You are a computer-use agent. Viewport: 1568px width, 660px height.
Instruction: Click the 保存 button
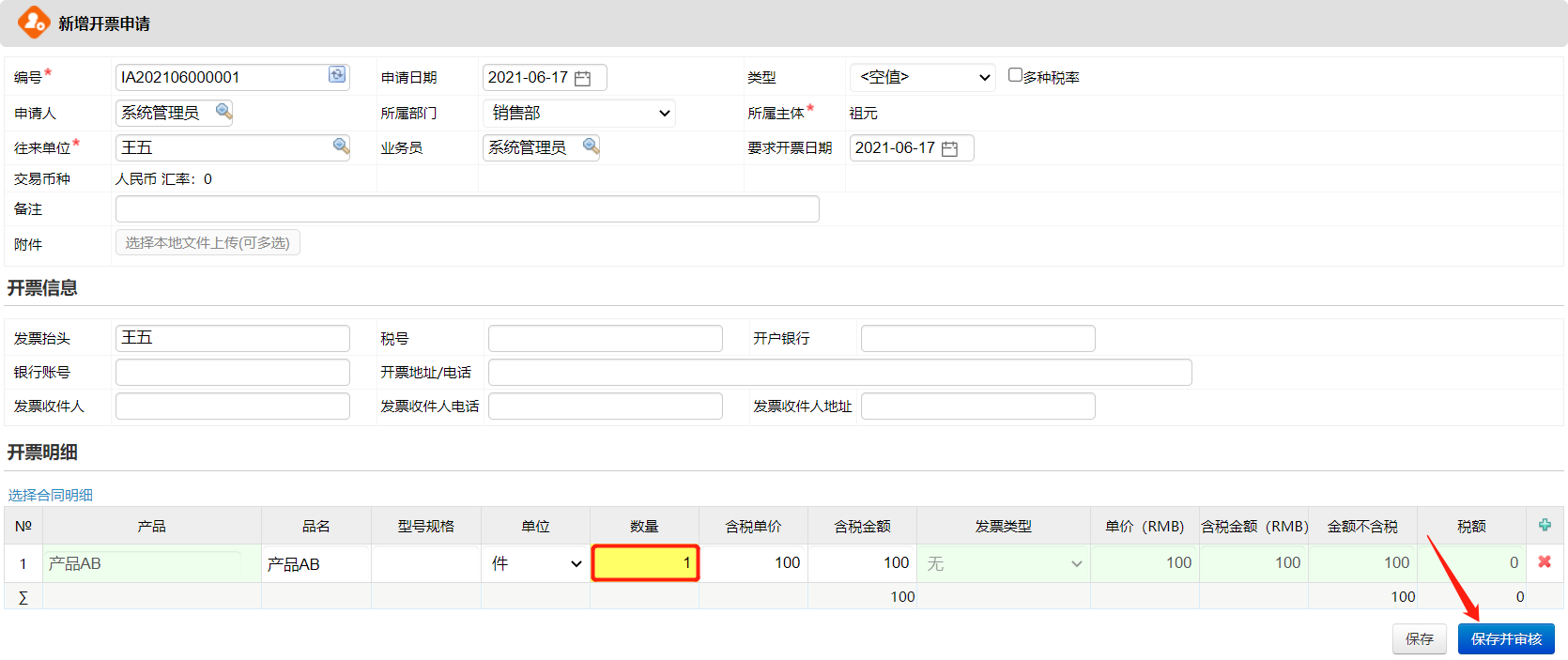point(1419,639)
